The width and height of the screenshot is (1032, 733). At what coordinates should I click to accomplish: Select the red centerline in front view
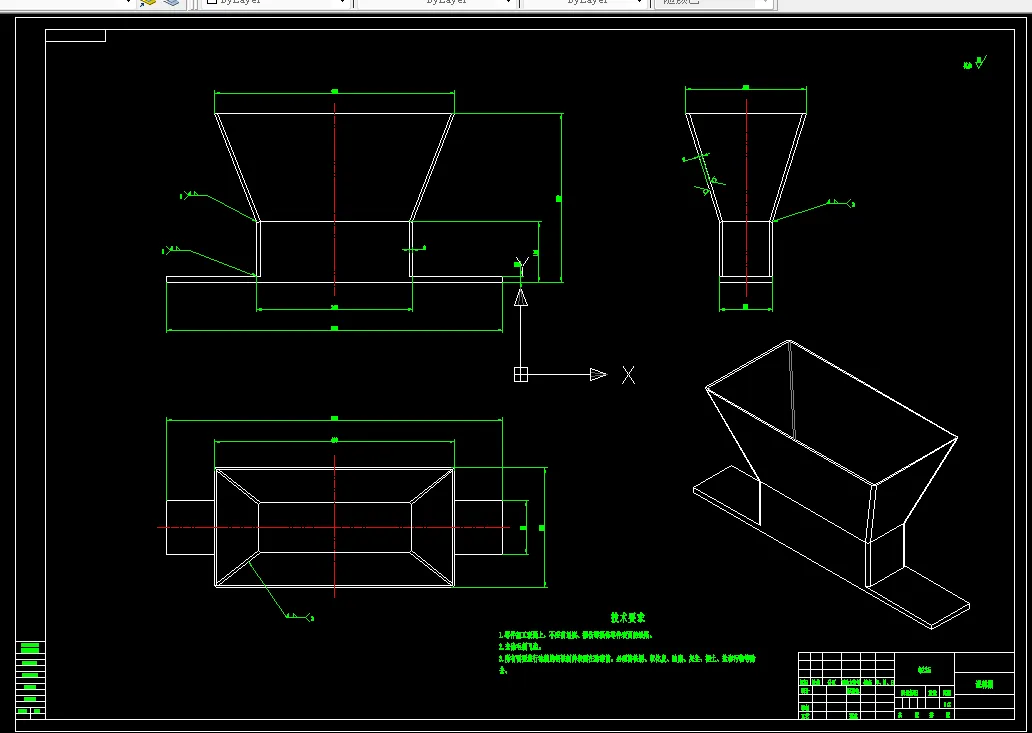[x=334, y=197]
